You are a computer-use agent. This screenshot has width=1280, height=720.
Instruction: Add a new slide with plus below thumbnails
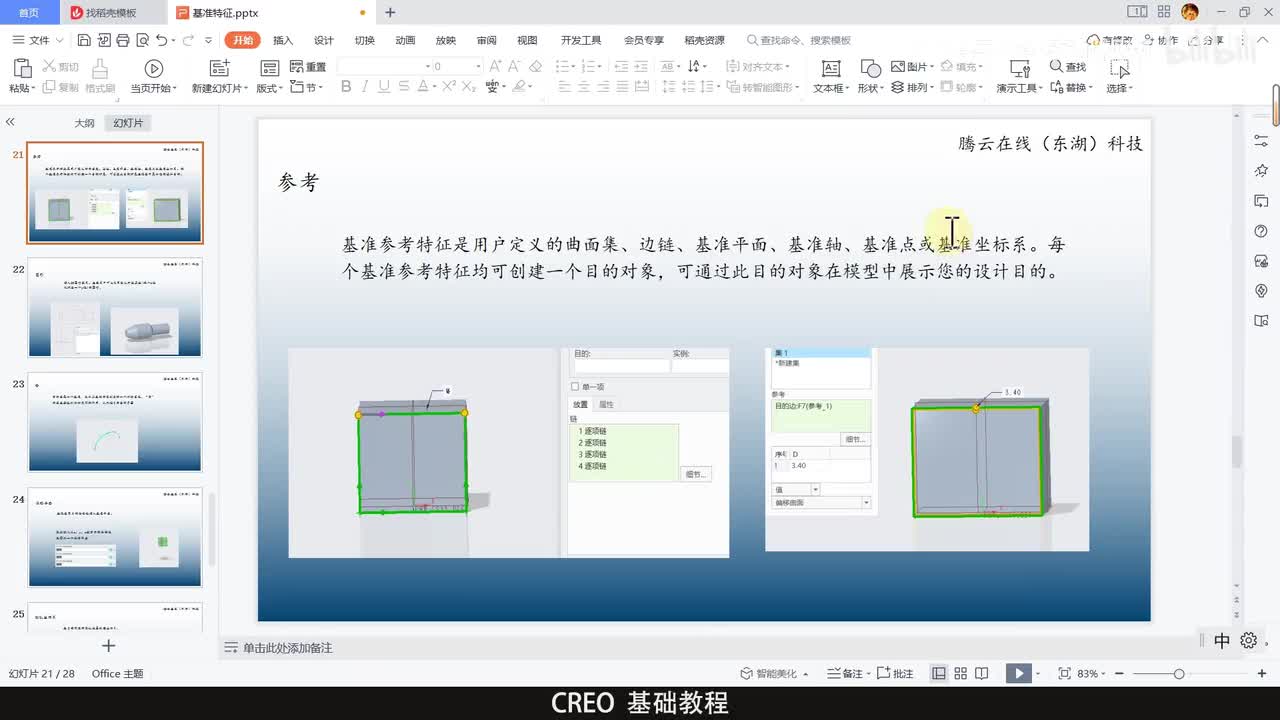coord(109,646)
